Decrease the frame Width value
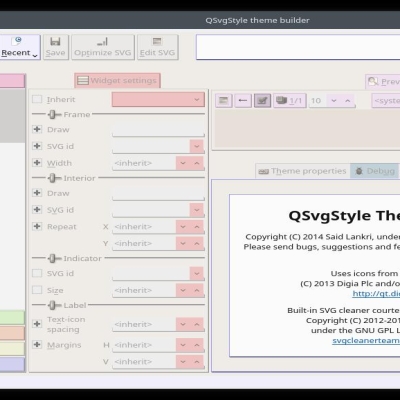The height and width of the screenshot is (400, 400). pos(183,163)
